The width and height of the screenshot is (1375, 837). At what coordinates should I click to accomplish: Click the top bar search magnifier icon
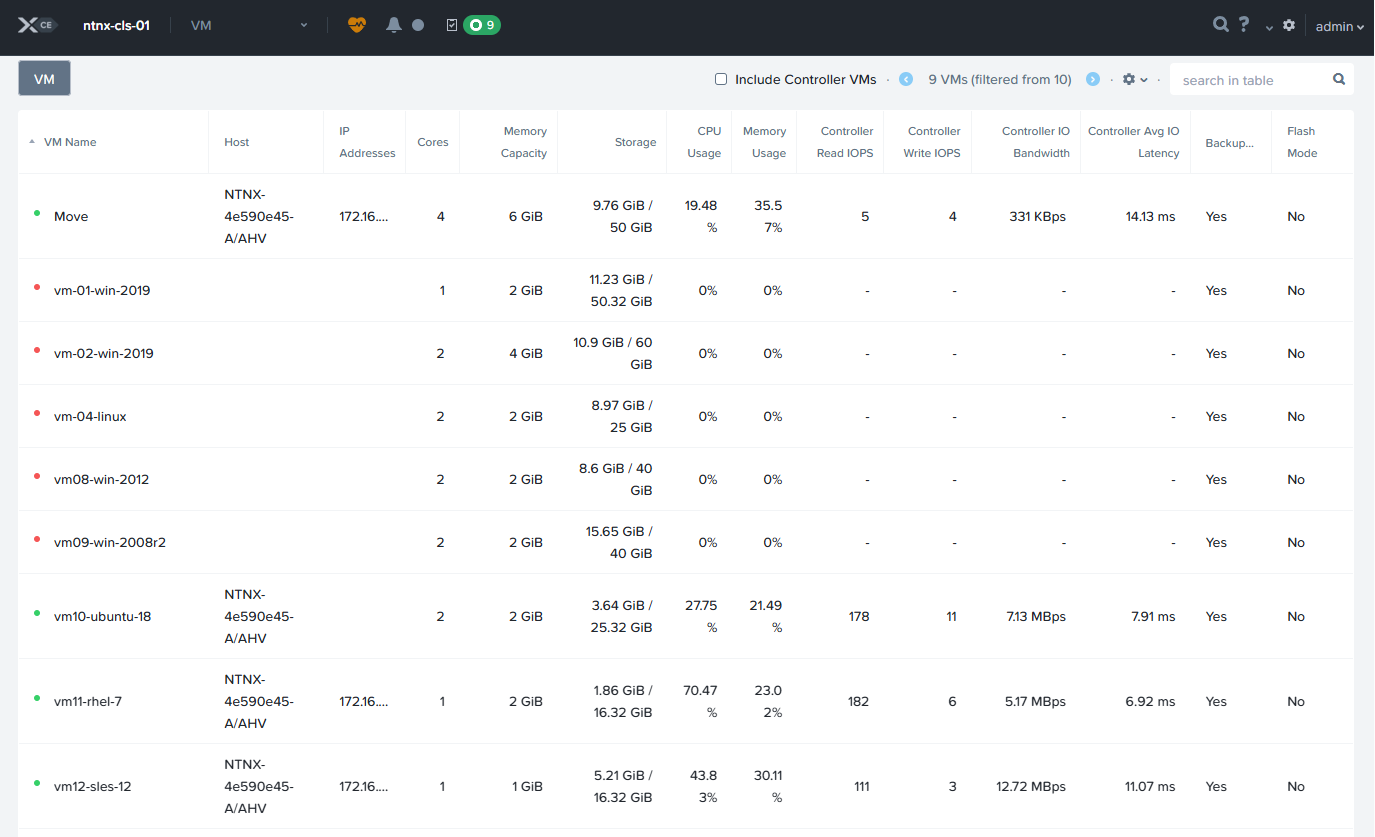tap(1220, 25)
